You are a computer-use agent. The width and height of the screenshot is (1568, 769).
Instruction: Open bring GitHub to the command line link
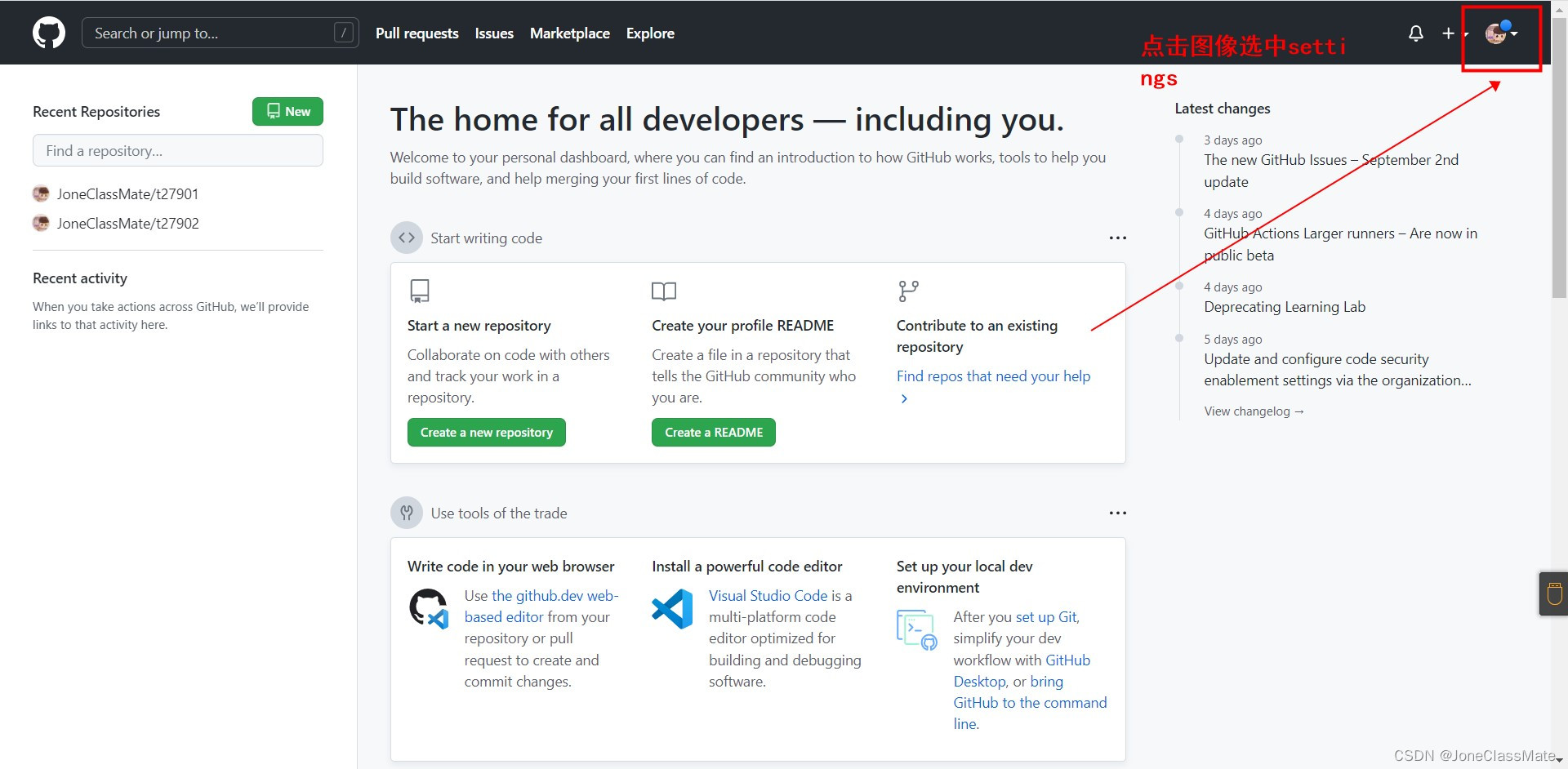pos(1030,703)
